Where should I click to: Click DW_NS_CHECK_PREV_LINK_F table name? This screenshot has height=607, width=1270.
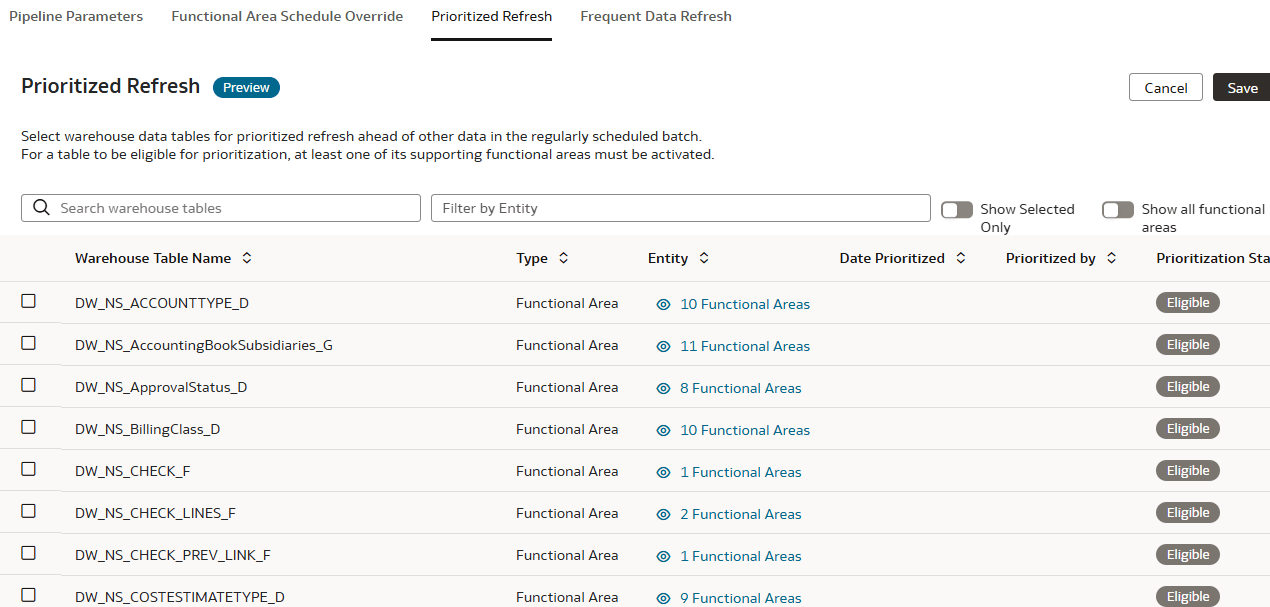point(173,555)
